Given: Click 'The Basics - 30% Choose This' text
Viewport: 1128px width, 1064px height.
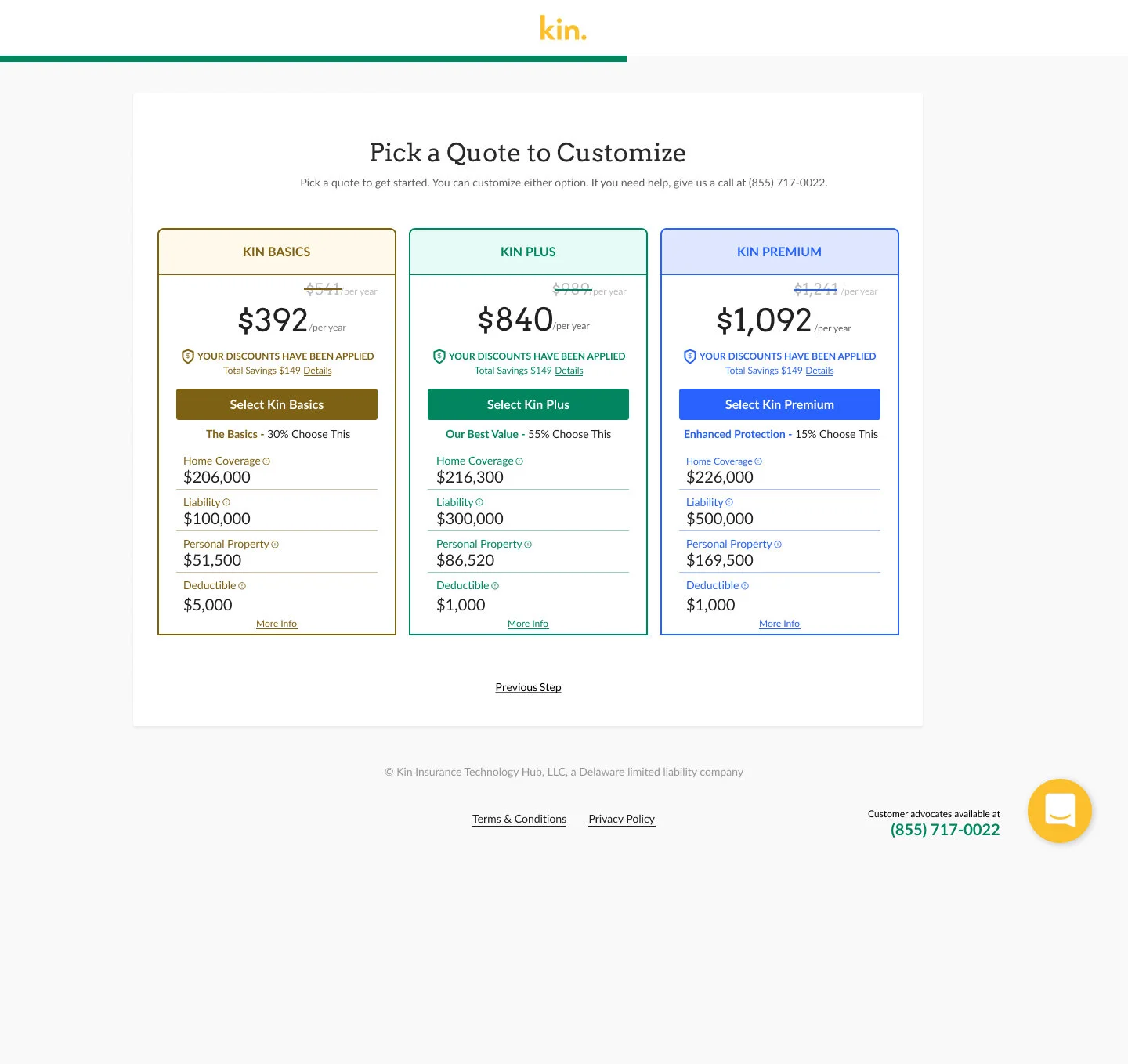Looking at the screenshot, I should pyautogui.click(x=278, y=434).
